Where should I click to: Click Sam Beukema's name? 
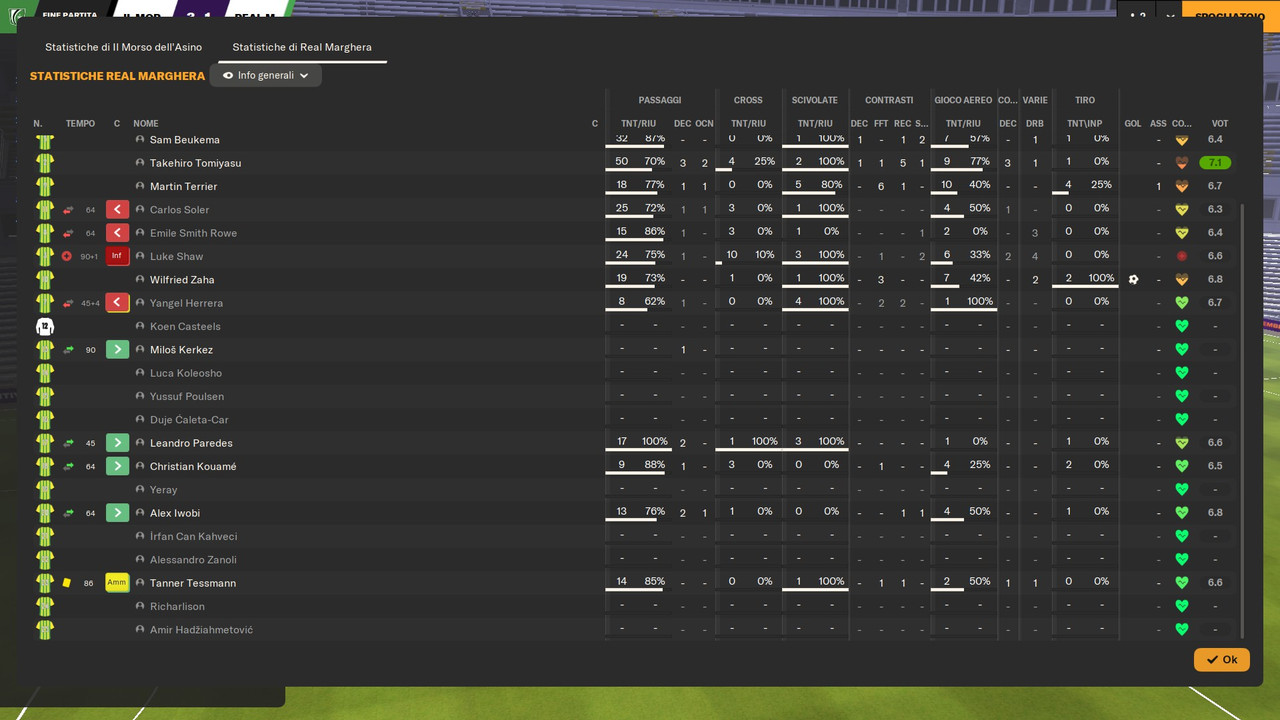click(x=184, y=140)
